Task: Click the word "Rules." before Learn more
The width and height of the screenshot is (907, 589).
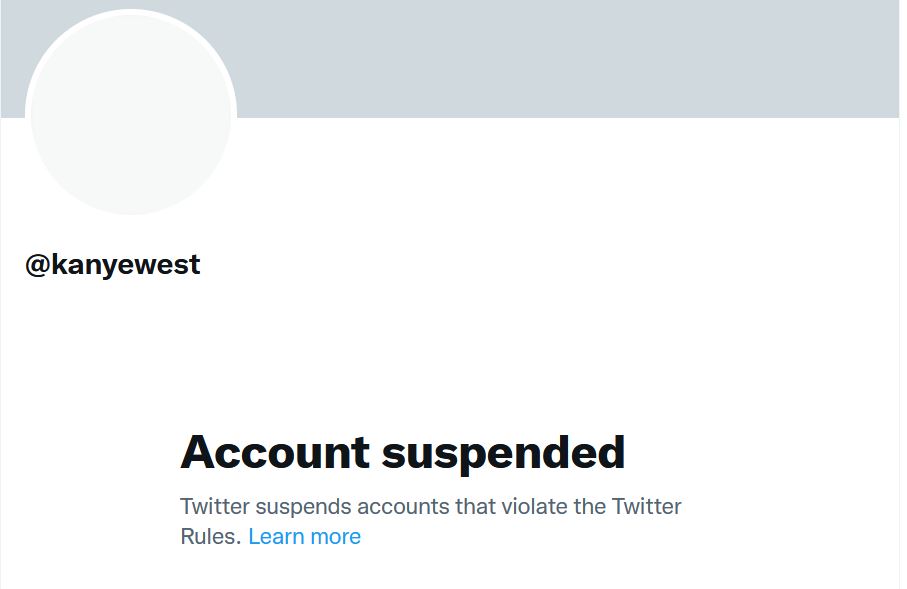Action: click(x=210, y=537)
